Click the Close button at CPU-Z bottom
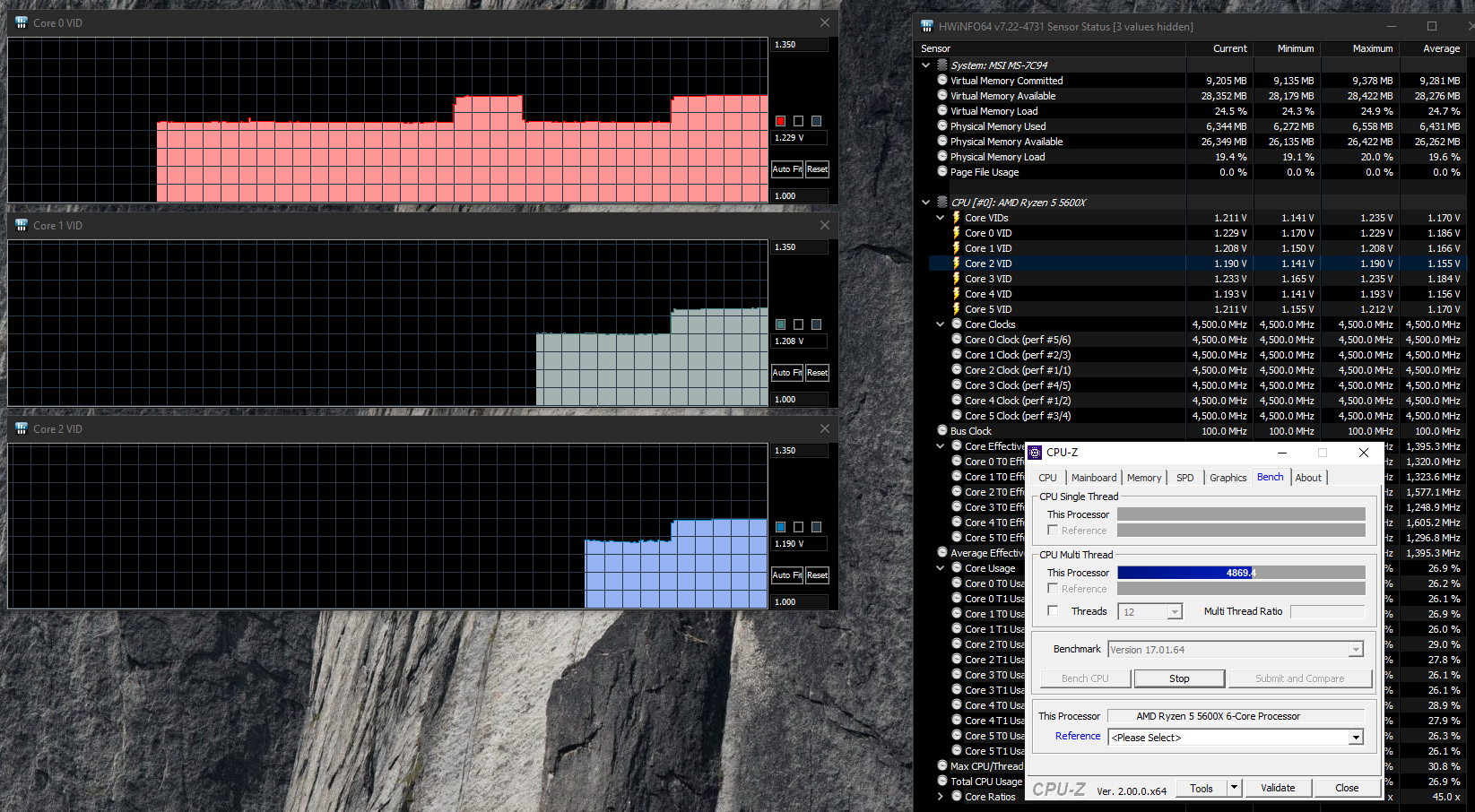The image size is (1475, 812). click(x=1347, y=788)
